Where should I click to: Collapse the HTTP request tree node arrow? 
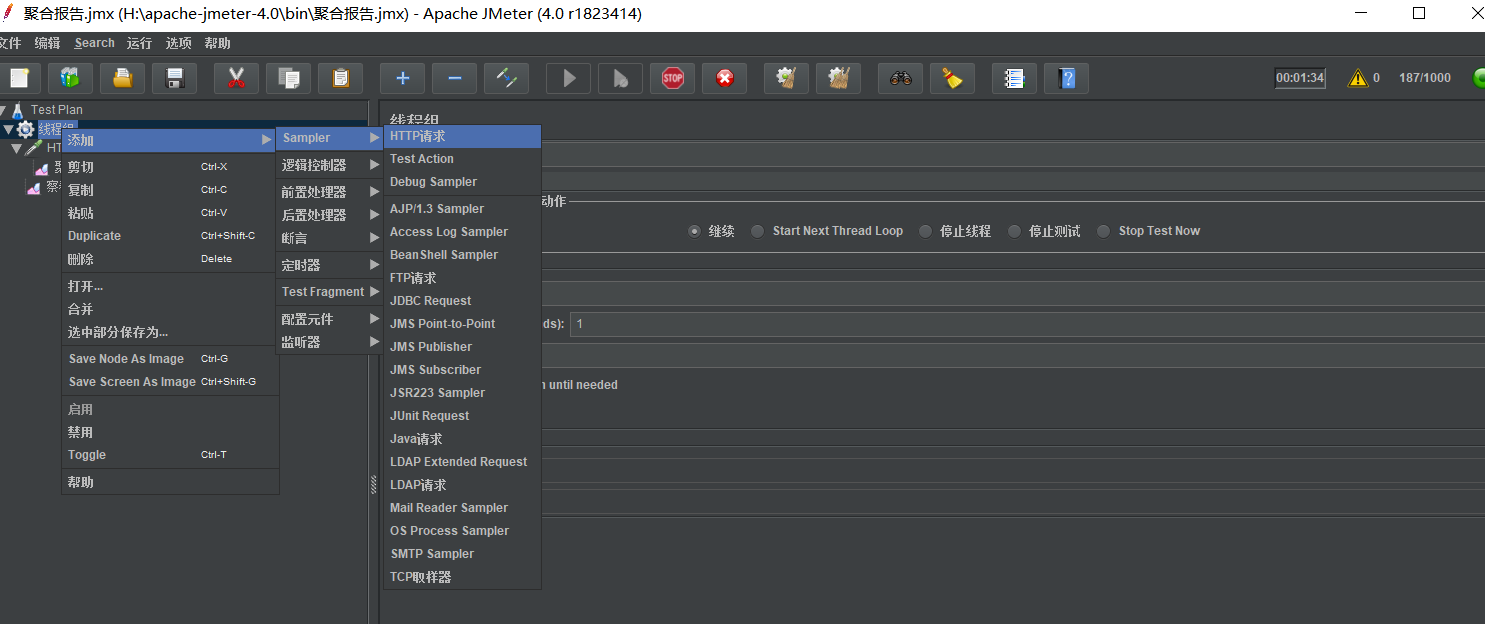click(16, 148)
